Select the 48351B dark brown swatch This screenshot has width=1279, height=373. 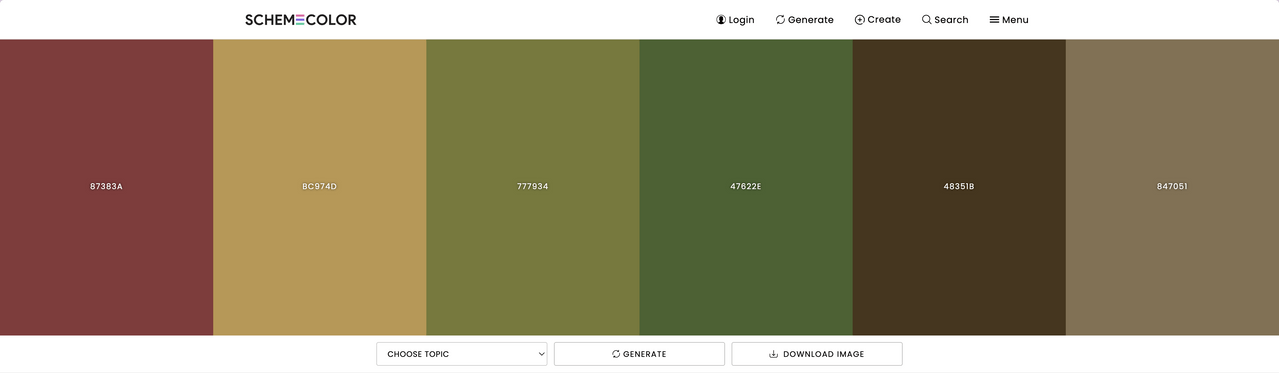[959, 187]
